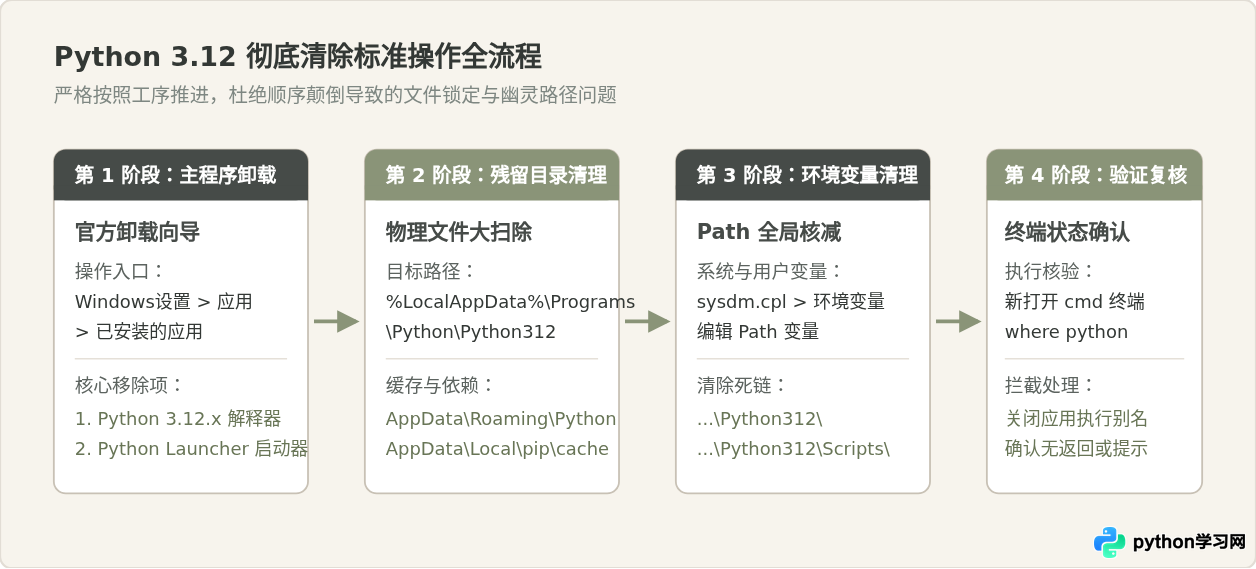Image resolution: width=1256 pixels, height=569 pixels.
Task: Click the heading "Path 全局核减"
Action: click(769, 232)
